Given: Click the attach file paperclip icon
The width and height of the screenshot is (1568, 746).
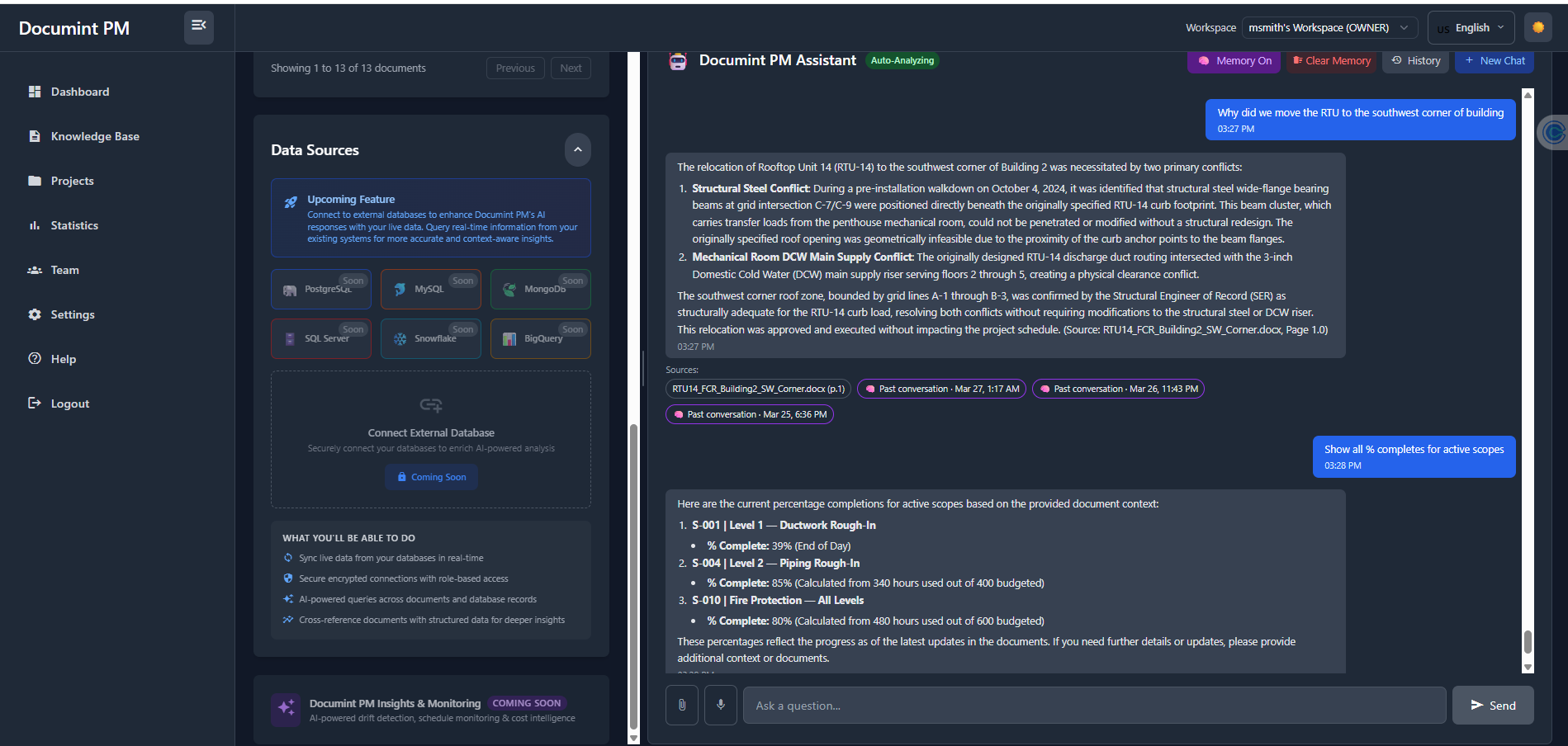Looking at the screenshot, I should (x=682, y=706).
